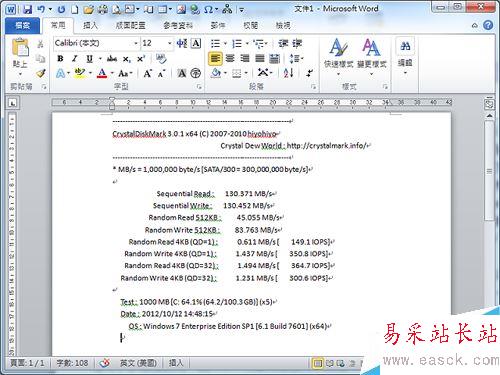Screen dimensions: 500x375
Task: Click the Numbering list icon
Action: (x=237, y=44)
